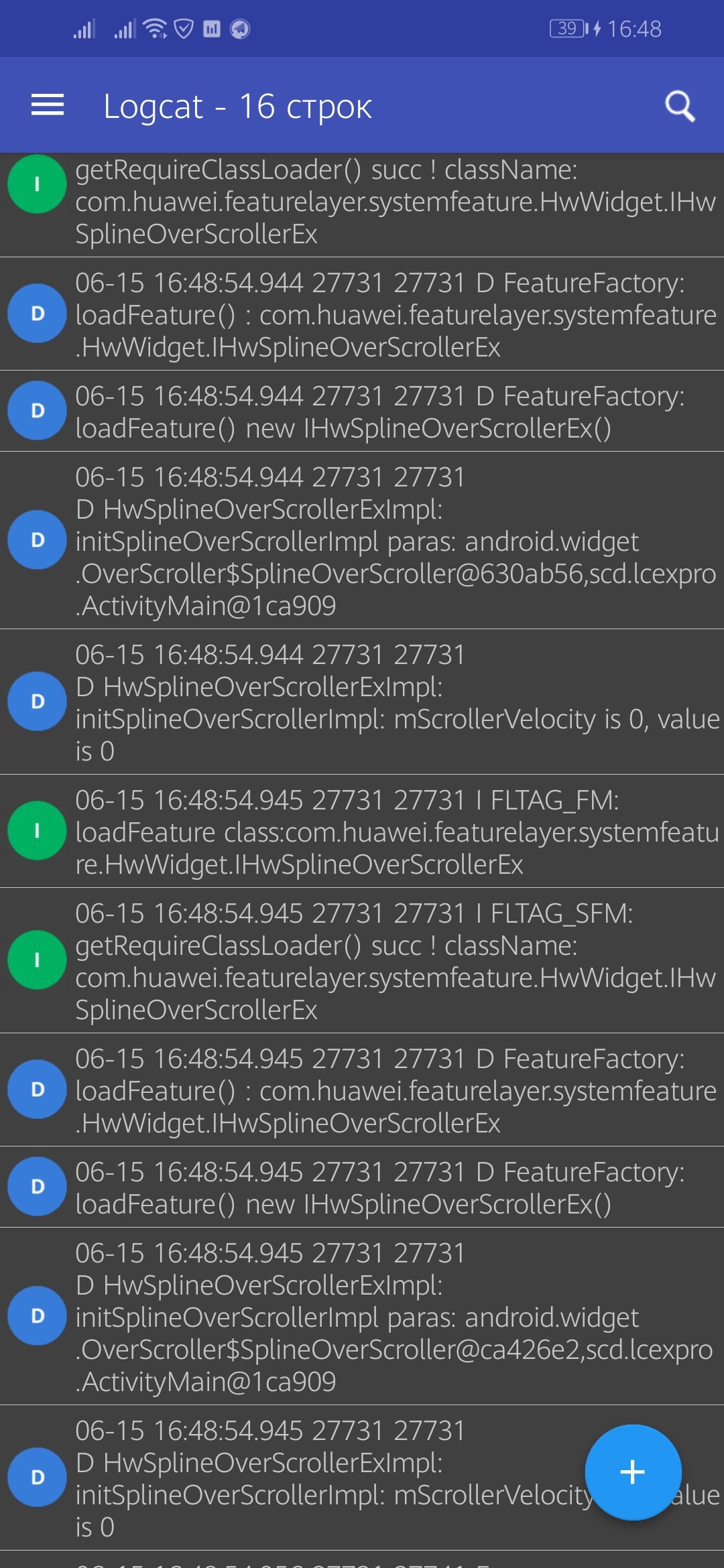Click the Logcat - 16 строк title

coord(237,107)
